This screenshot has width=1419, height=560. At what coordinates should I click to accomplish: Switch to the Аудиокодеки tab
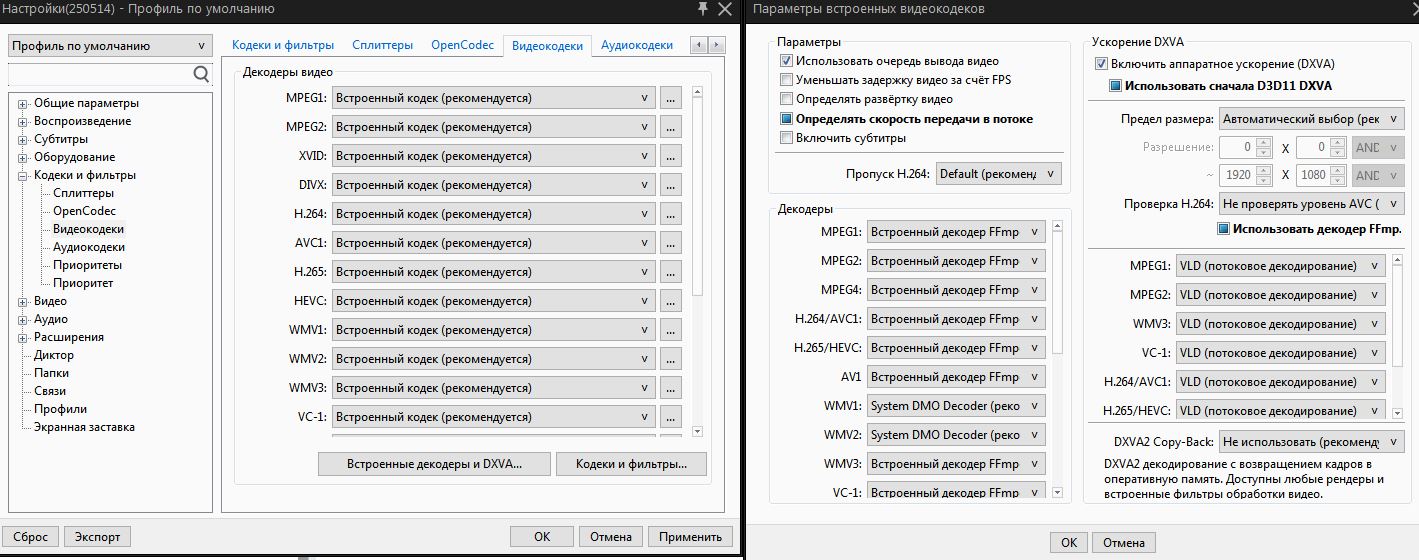point(636,46)
